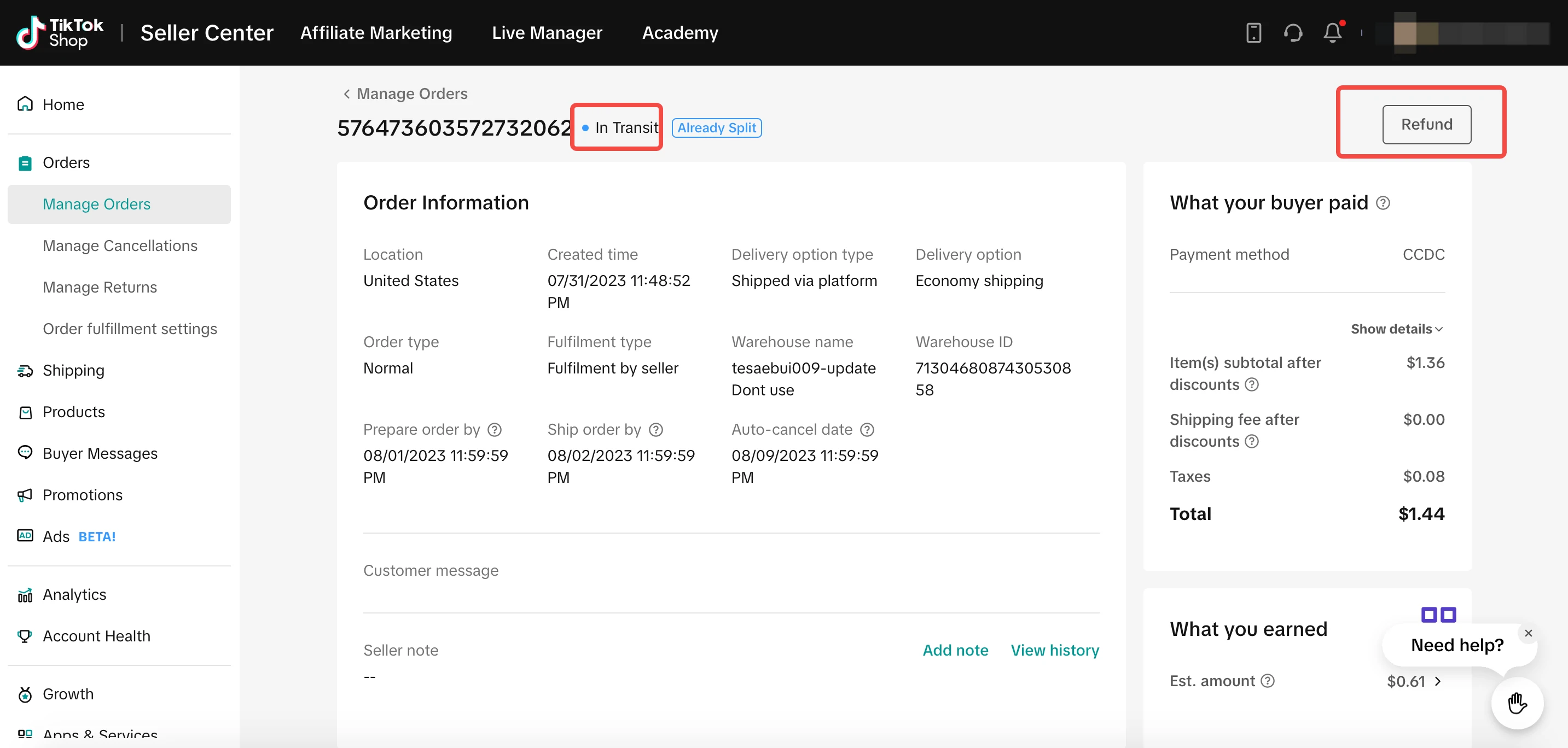Open Live Manager in top navigation
Screen dimensions: 1568x748
547,33
